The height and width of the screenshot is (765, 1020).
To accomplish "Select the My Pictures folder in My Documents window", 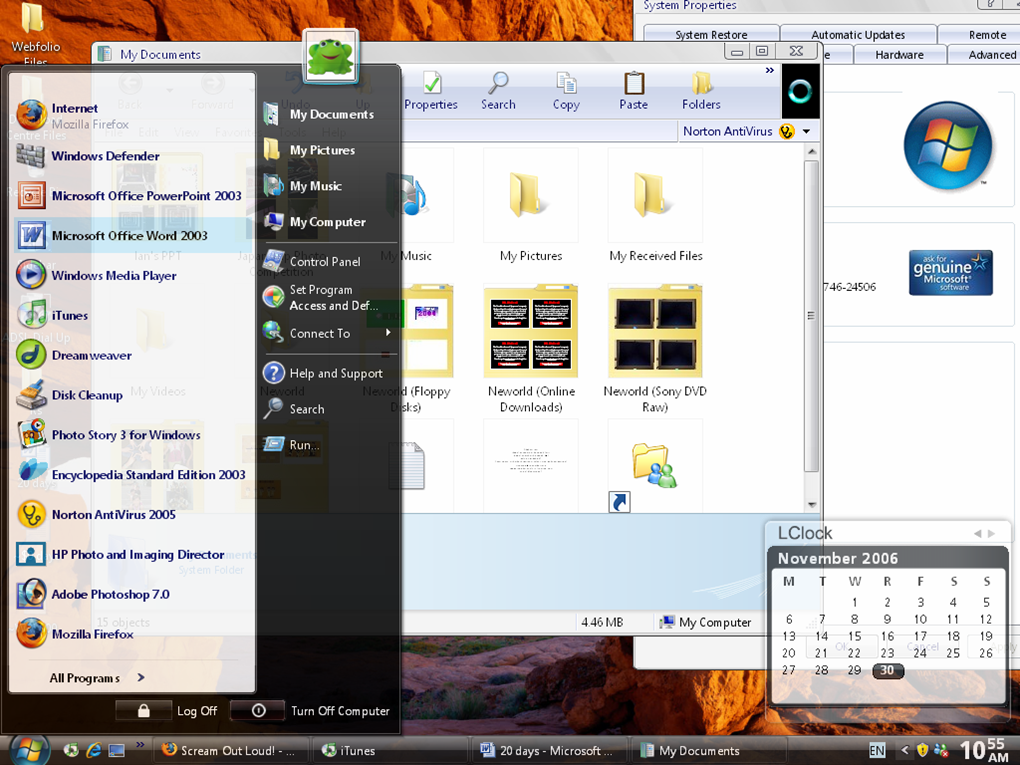I will [531, 206].
